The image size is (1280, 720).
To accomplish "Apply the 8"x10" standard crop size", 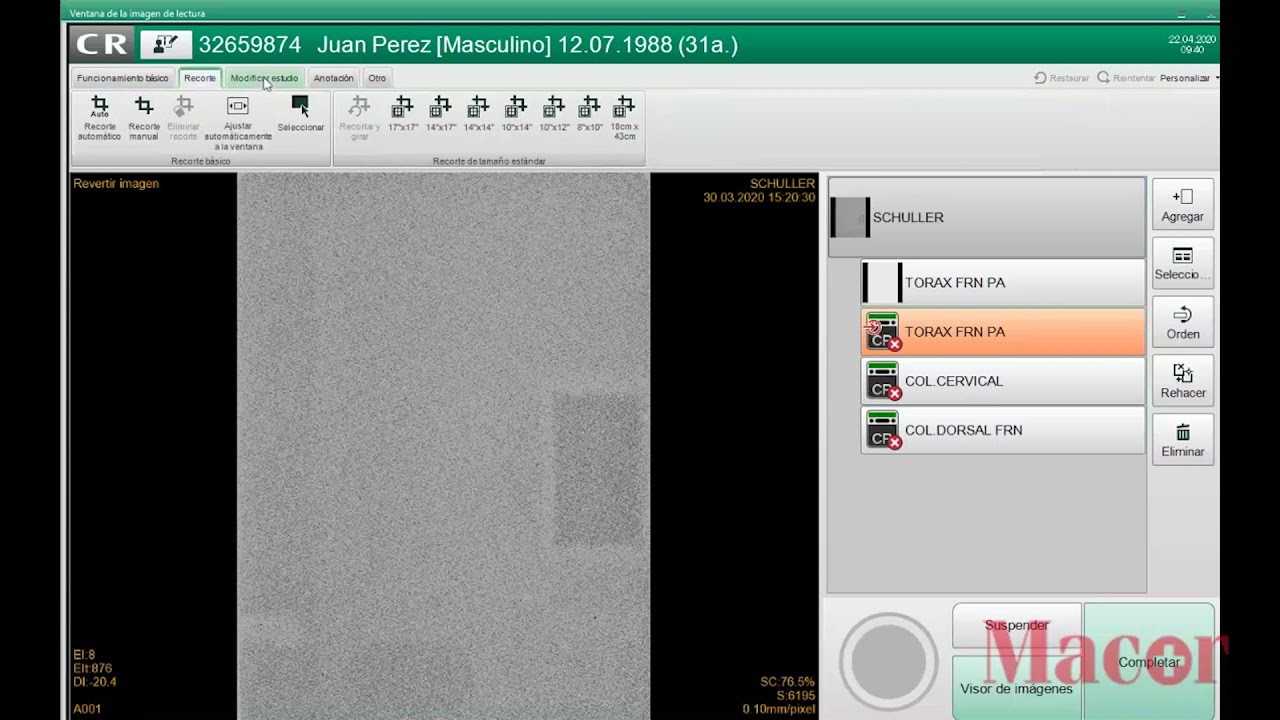I will tap(590, 114).
